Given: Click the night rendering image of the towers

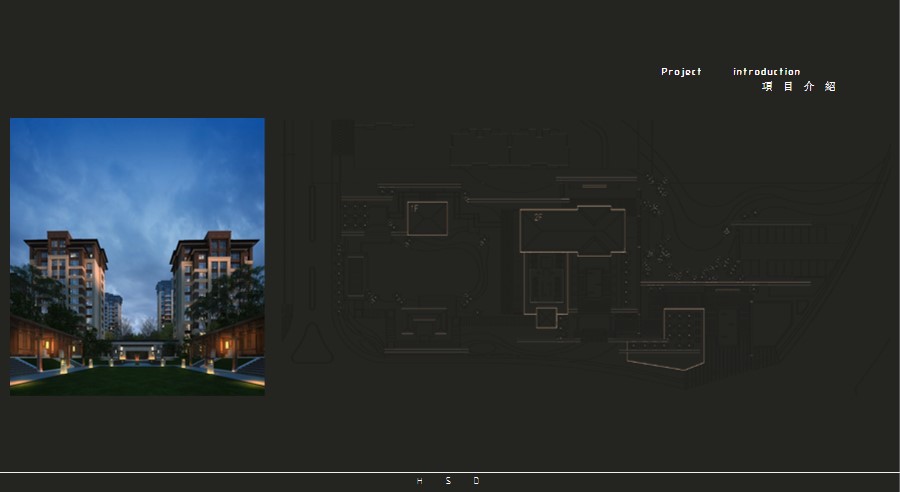Looking at the screenshot, I should [137, 256].
